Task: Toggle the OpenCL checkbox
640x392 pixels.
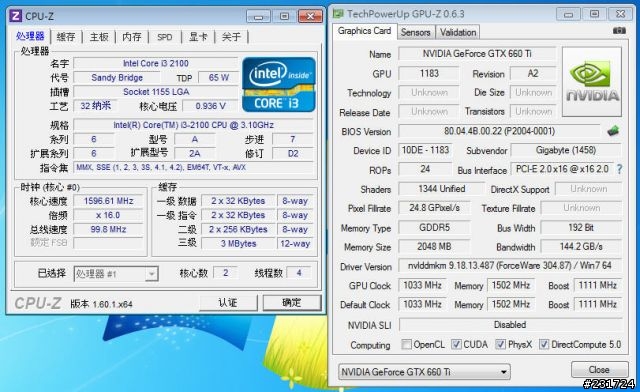Action: click(406, 344)
